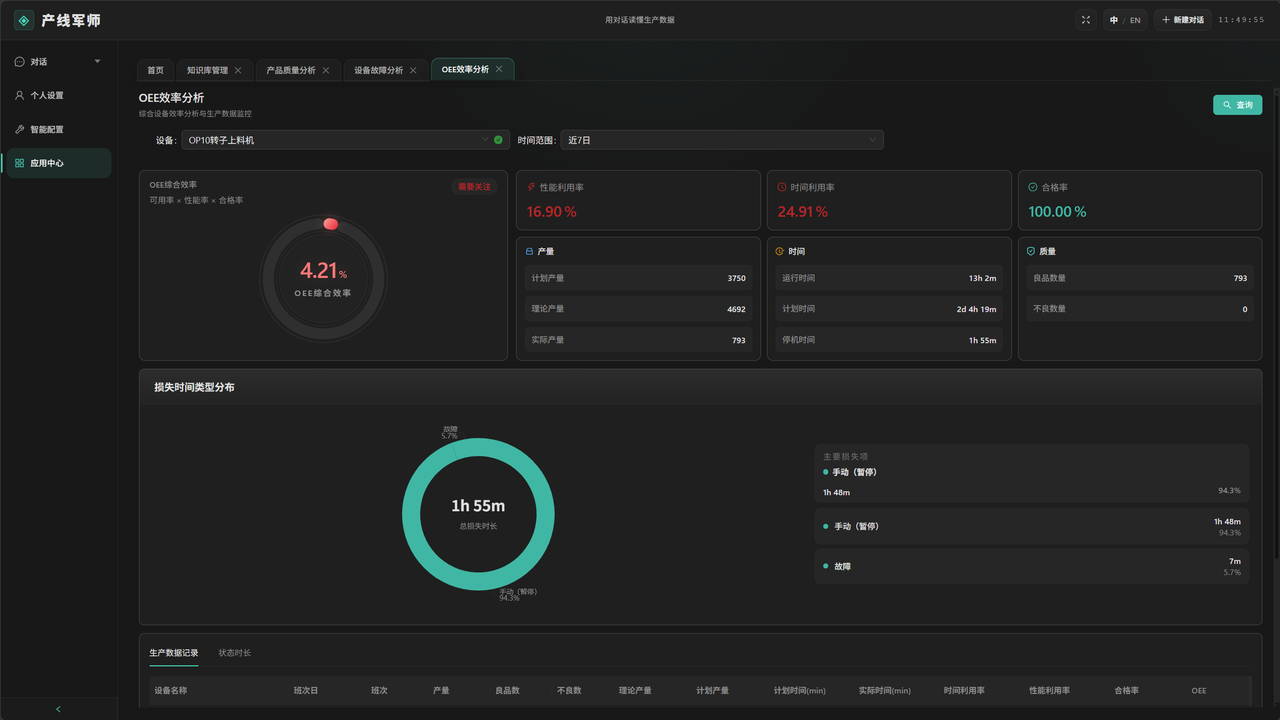Open the 设备 dropdown showing OP10转子上料机

(345, 140)
